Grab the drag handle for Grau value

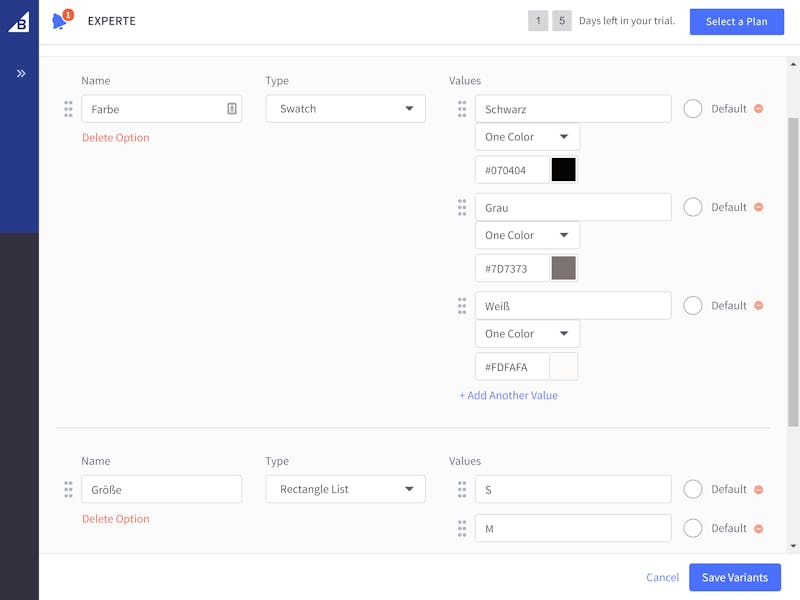tap(462, 208)
